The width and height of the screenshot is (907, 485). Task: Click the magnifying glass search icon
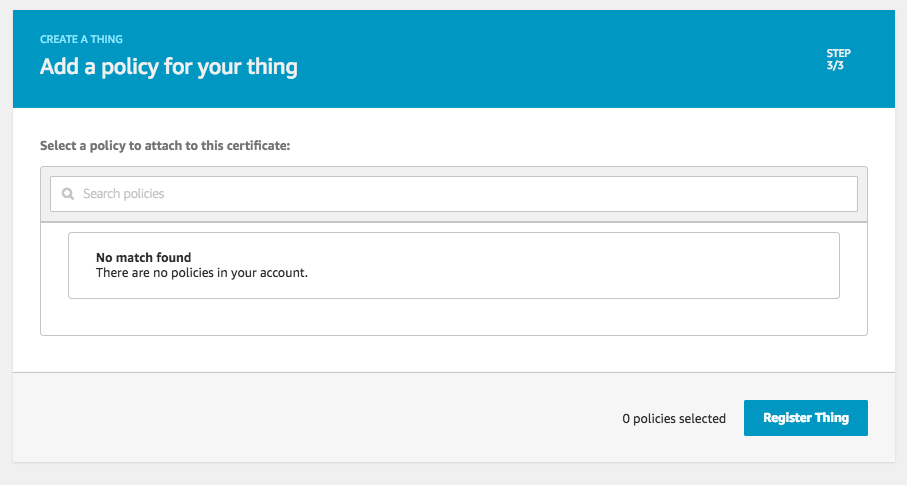click(68, 194)
